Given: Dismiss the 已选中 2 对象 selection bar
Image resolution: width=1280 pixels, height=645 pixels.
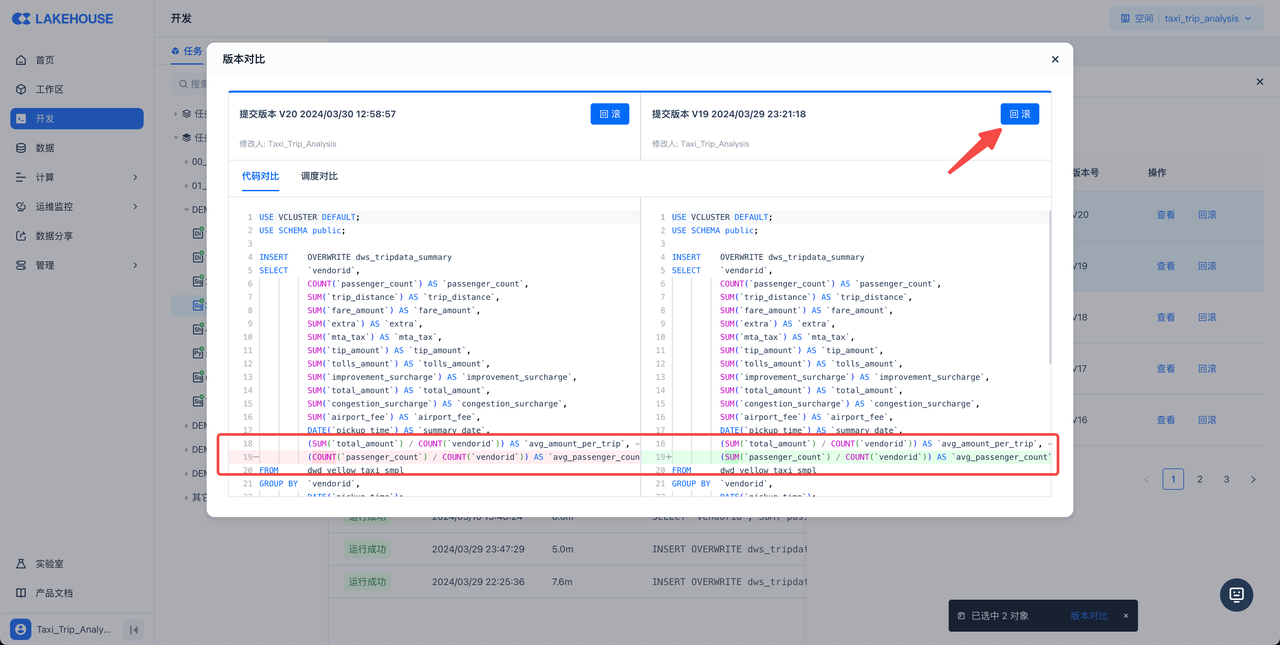Looking at the screenshot, I should click(x=1125, y=616).
